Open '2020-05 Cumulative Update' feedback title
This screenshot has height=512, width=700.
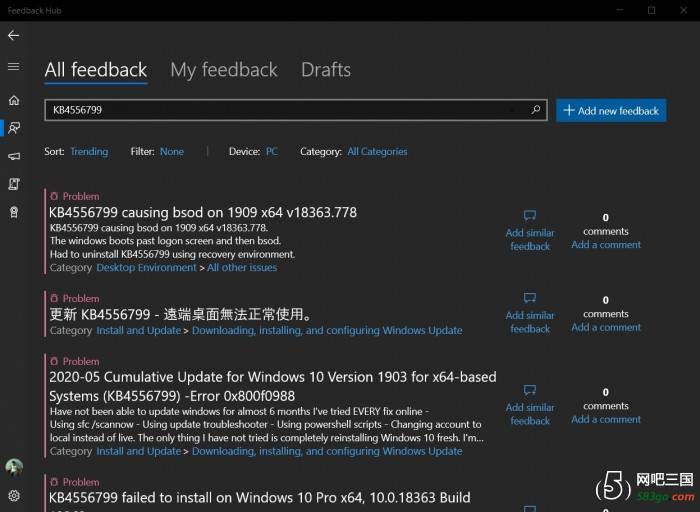point(273,387)
